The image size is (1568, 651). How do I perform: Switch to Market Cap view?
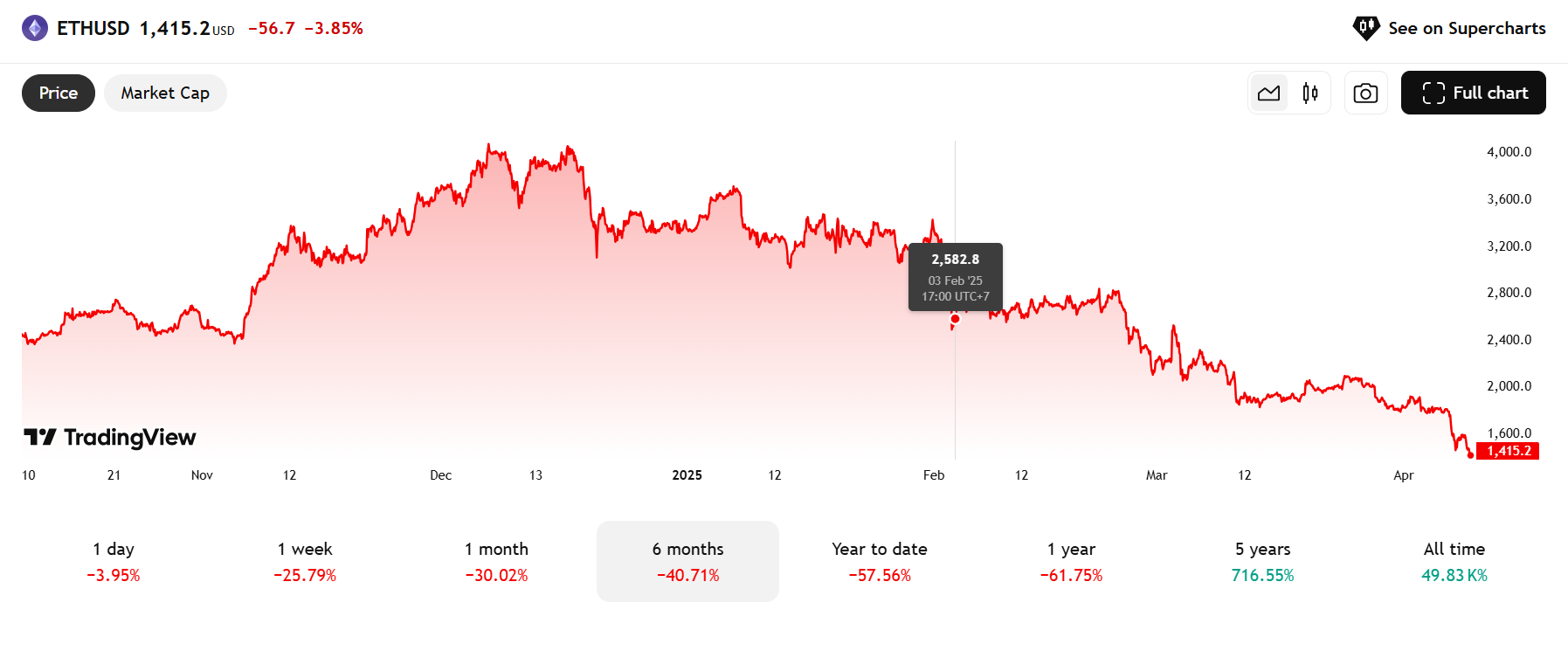pos(165,93)
